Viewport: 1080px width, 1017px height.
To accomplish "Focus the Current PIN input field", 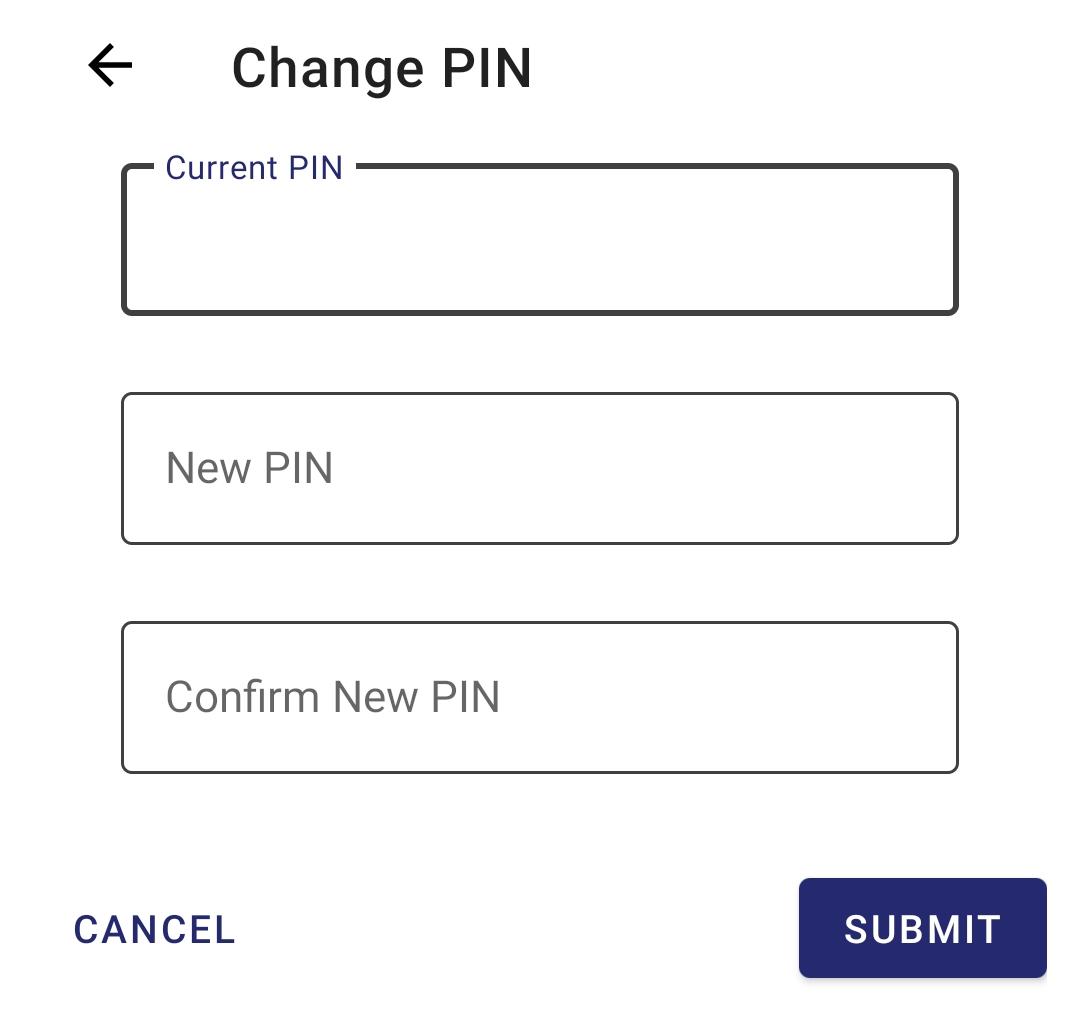I will [540, 241].
